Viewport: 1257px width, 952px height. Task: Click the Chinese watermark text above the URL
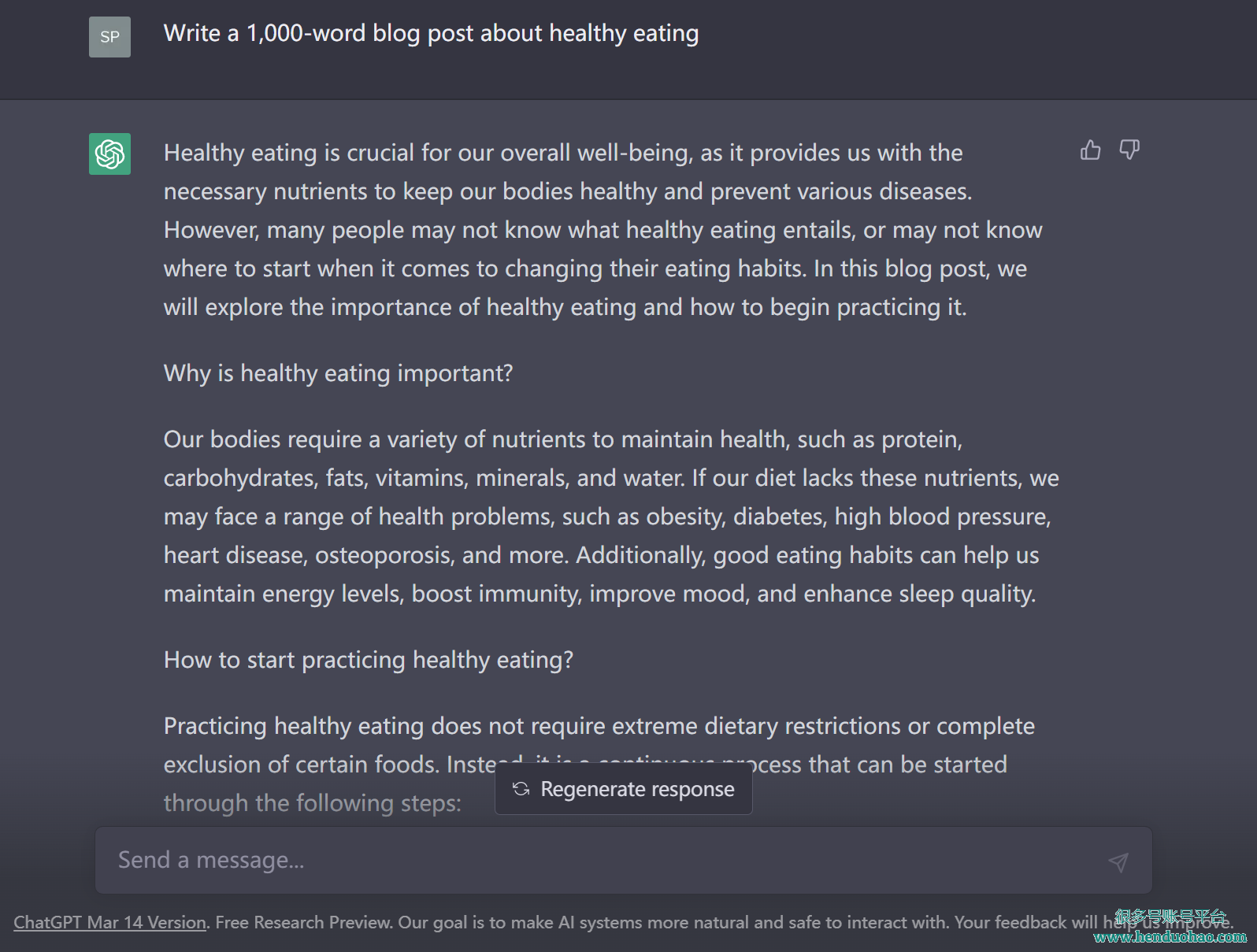1171,917
